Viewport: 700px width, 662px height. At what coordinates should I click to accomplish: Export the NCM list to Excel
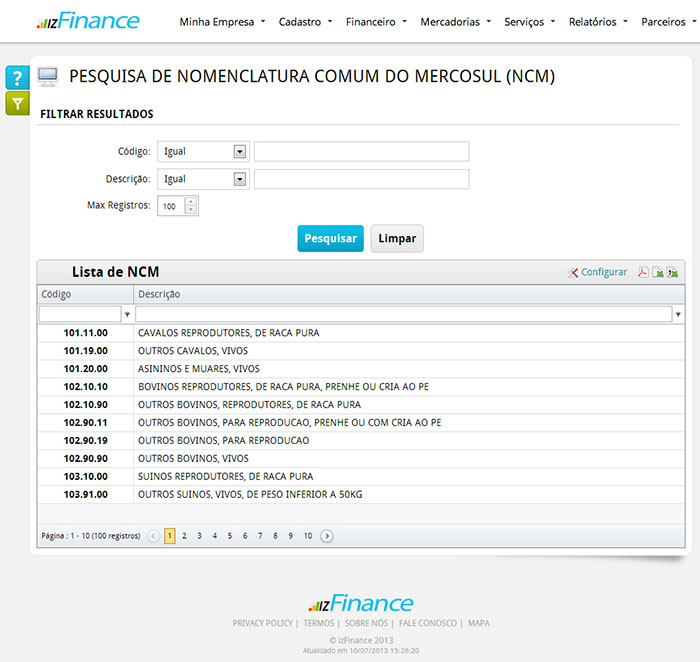tap(658, 272)
